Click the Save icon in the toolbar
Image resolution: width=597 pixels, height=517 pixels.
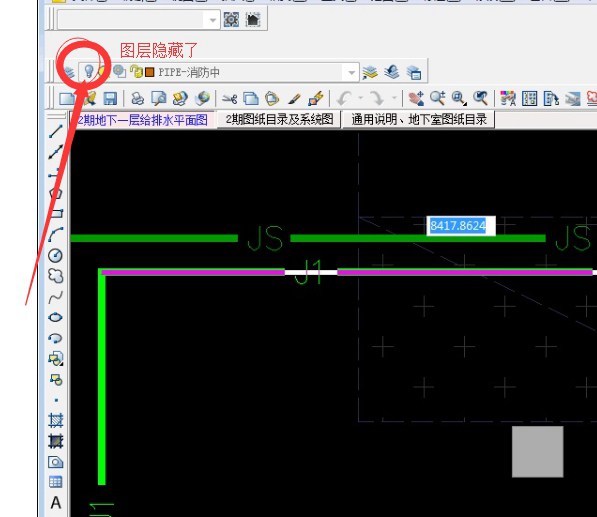(110, 99)
